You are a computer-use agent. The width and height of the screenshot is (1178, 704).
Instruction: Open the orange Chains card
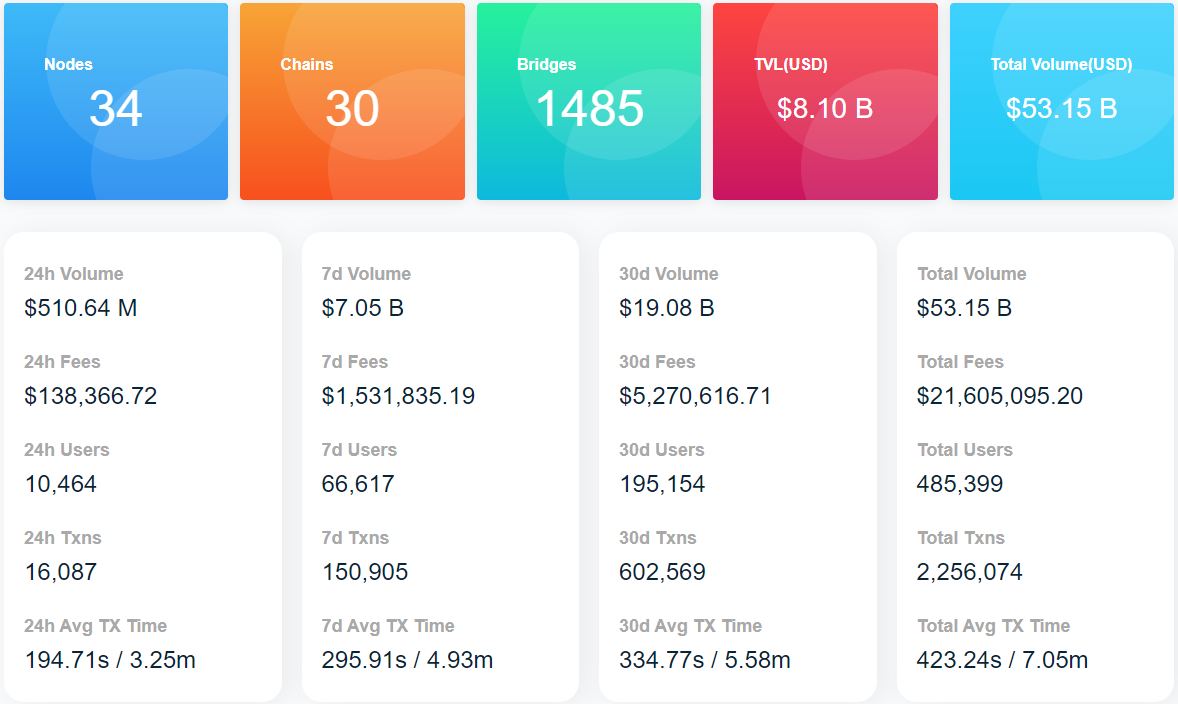[352, 101]
